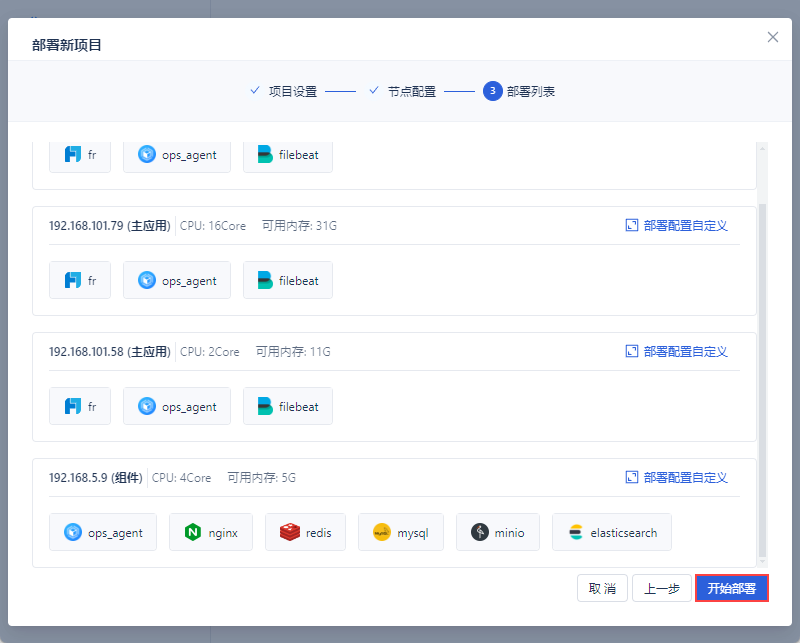Viewport: 800px width, 643px height.
Task: Click the scrollbar up arrow
Action: (762, 148)
